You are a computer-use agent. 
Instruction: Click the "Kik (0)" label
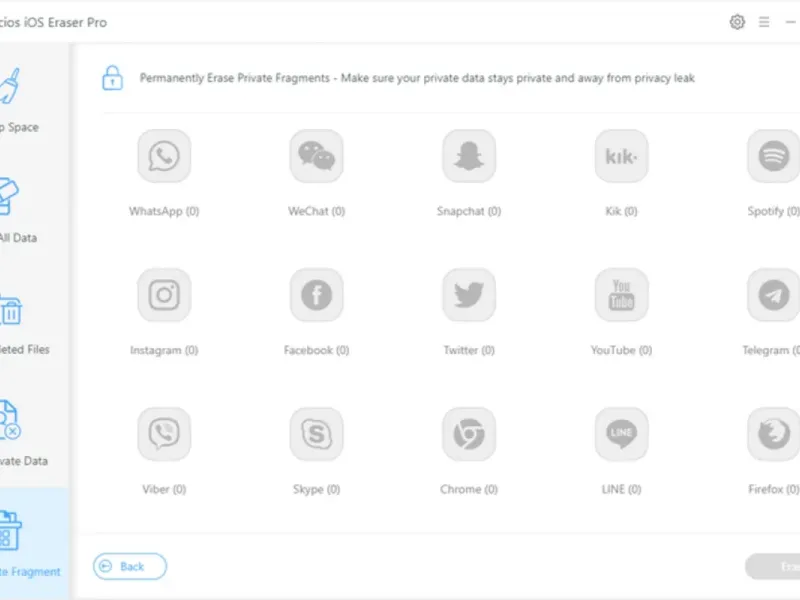coord(621,211)
